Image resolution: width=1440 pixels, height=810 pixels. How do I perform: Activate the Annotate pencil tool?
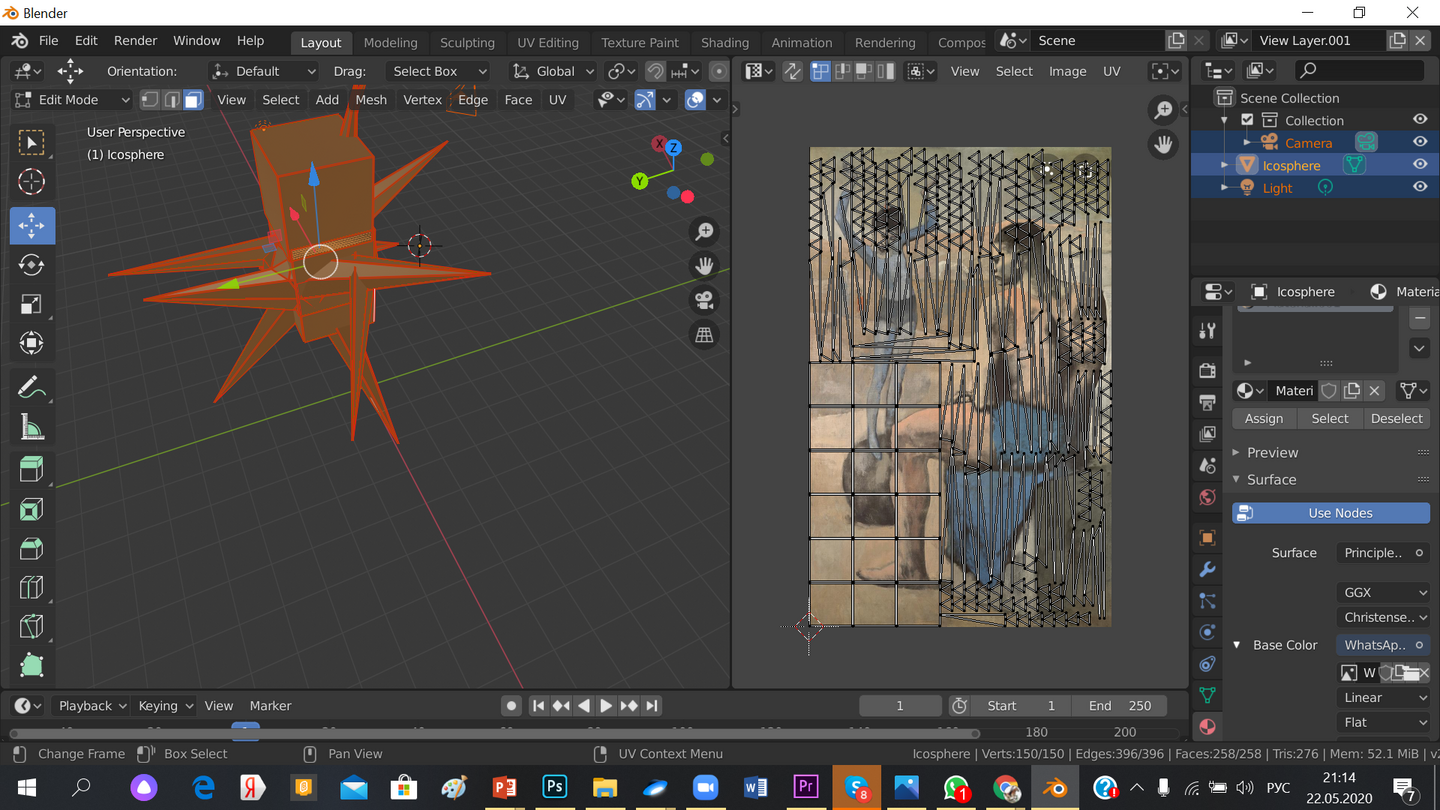pos(32,387)
